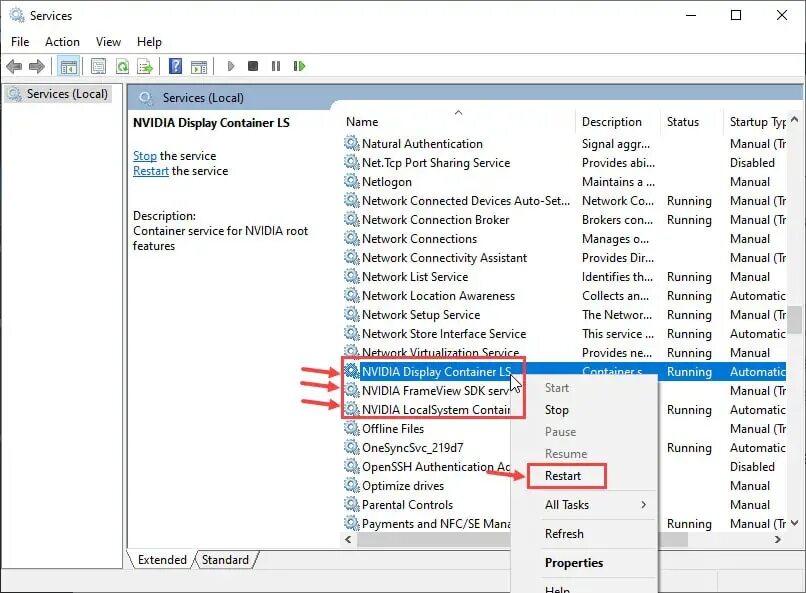Switch to the Standard tab
The height and width of the screenshot is (593, 806).
click(225, 560)
